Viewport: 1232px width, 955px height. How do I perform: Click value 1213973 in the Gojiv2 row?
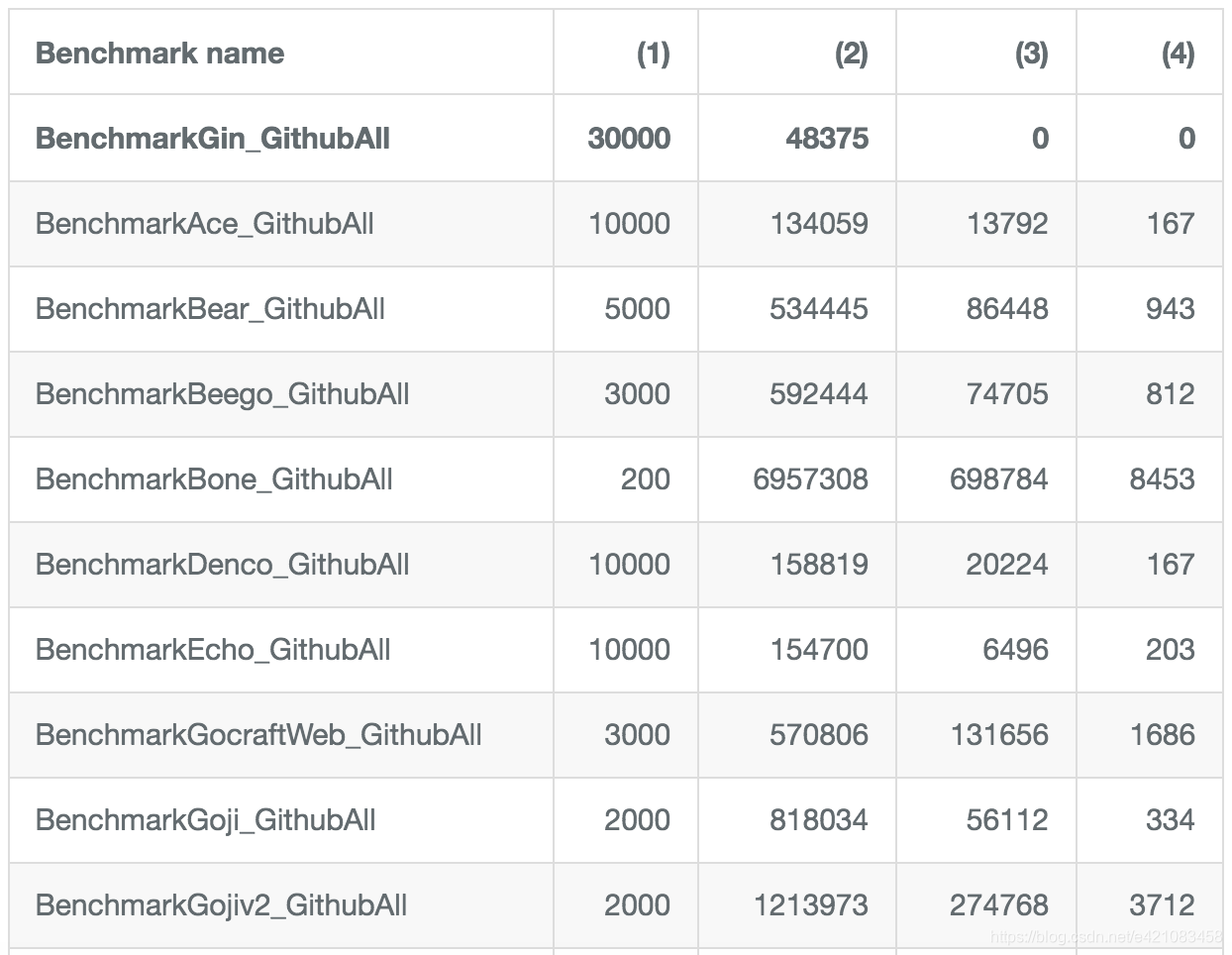(x=811, y=905)
